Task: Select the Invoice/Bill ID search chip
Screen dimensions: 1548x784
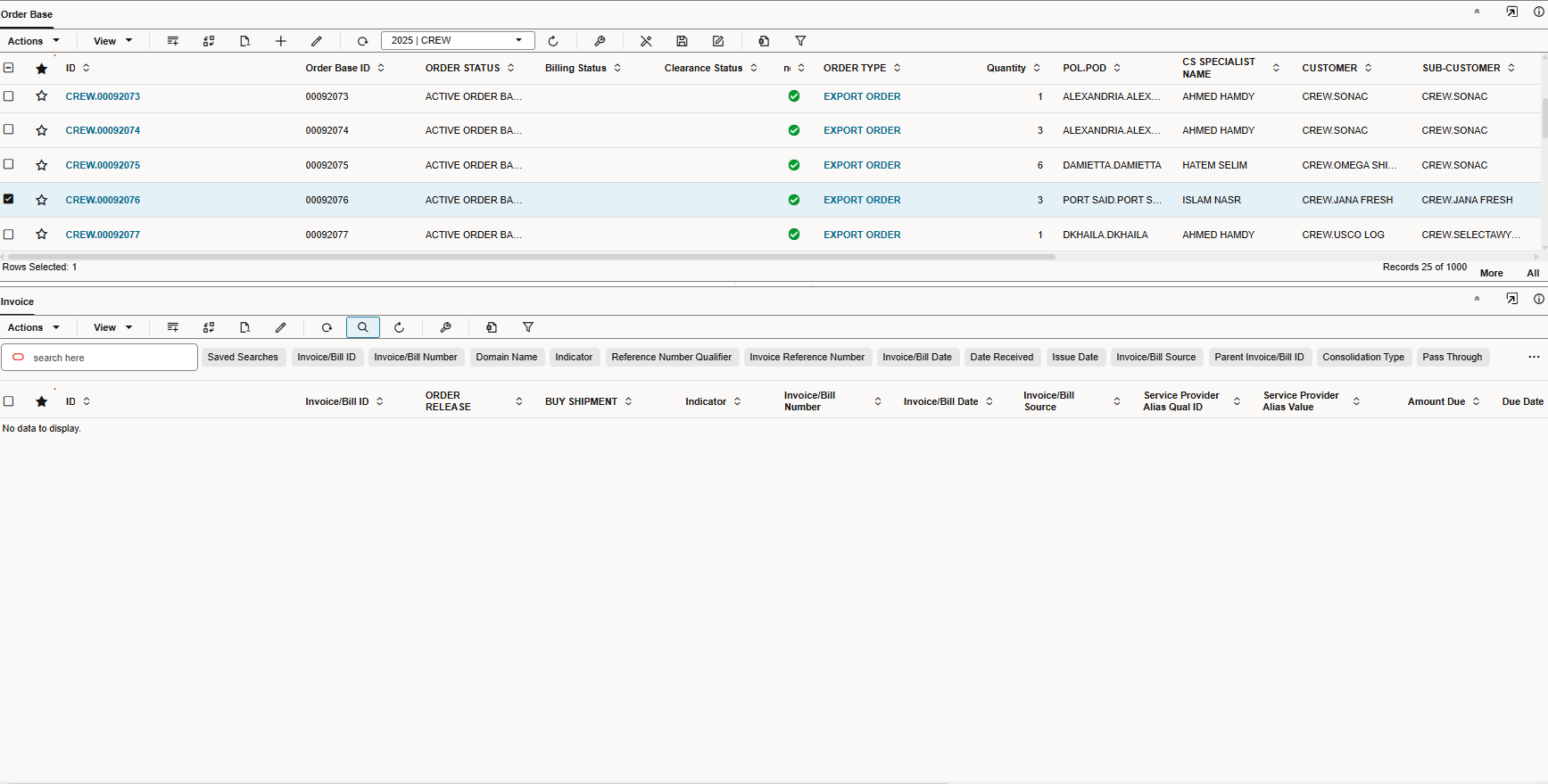Action: [327, 357]
